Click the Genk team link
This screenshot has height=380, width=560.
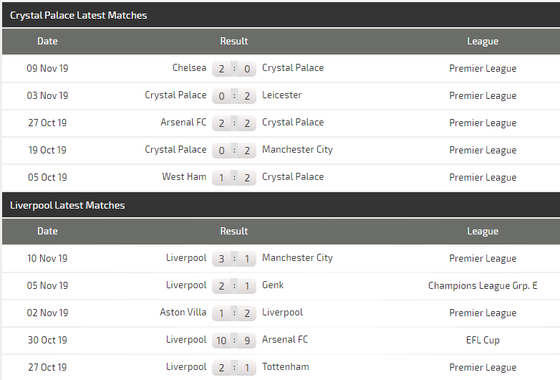click(273, 285)
